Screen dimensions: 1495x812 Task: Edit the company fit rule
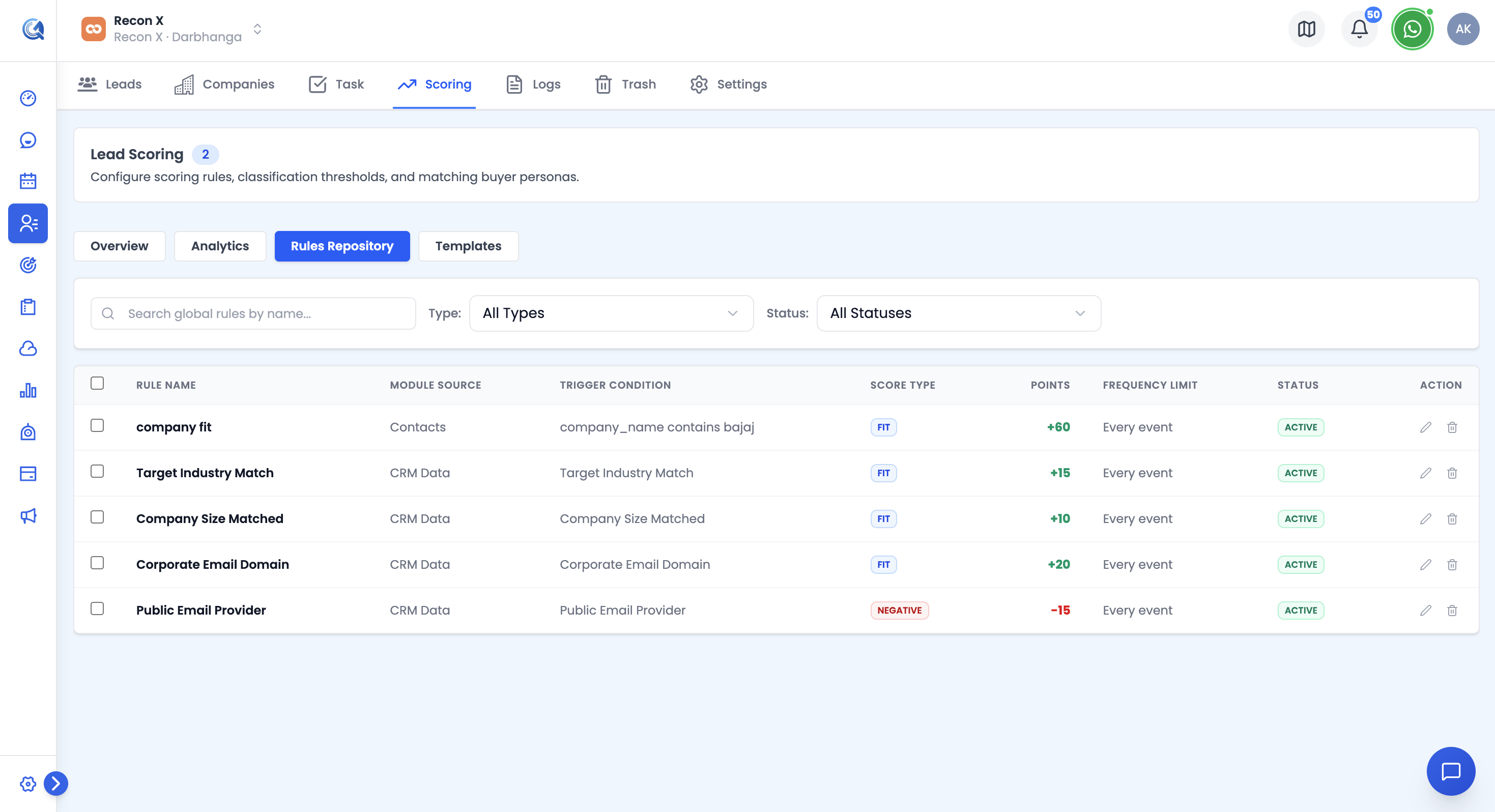tap(1425, 427)
